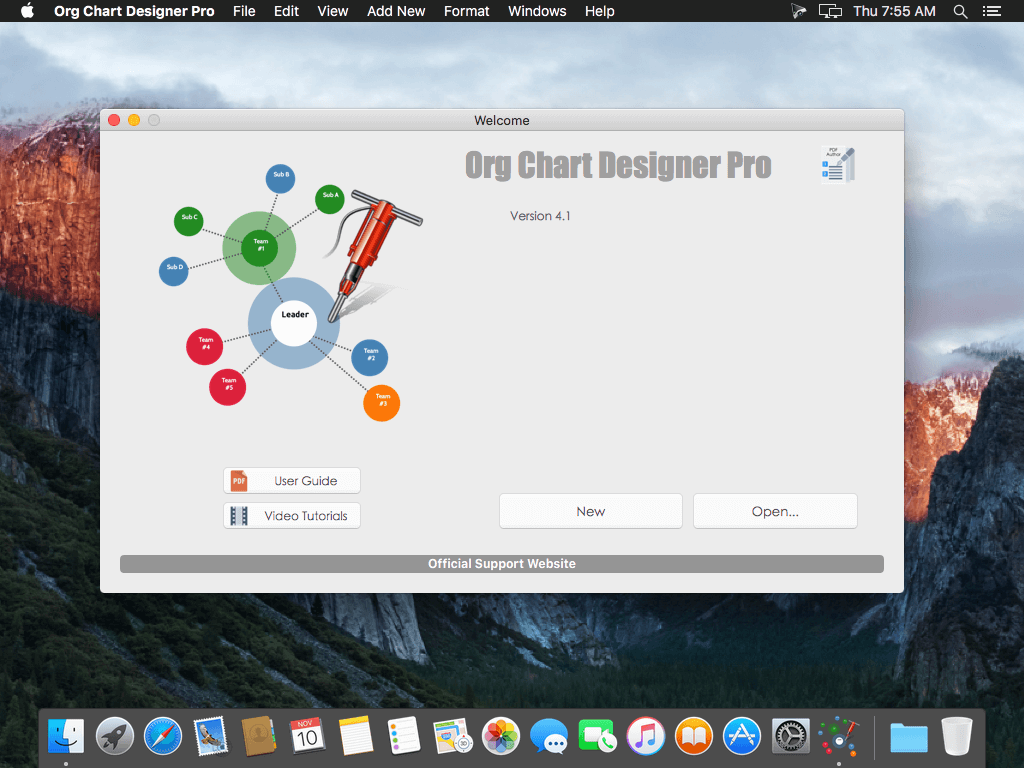The image size is (1024, 768).
Task: Visit the Official Support Website
Action: tap(502, 564)
